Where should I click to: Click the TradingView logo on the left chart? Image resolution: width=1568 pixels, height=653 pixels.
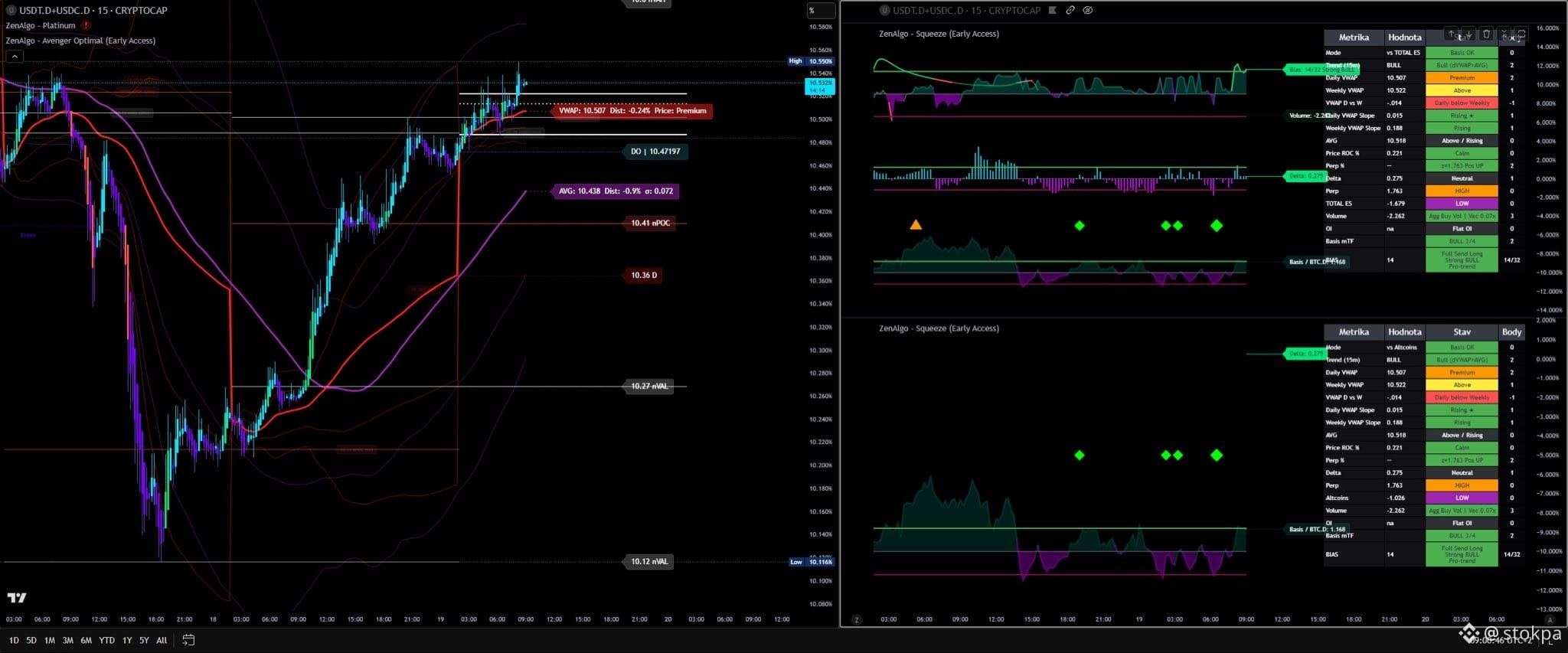coord(17,597)
